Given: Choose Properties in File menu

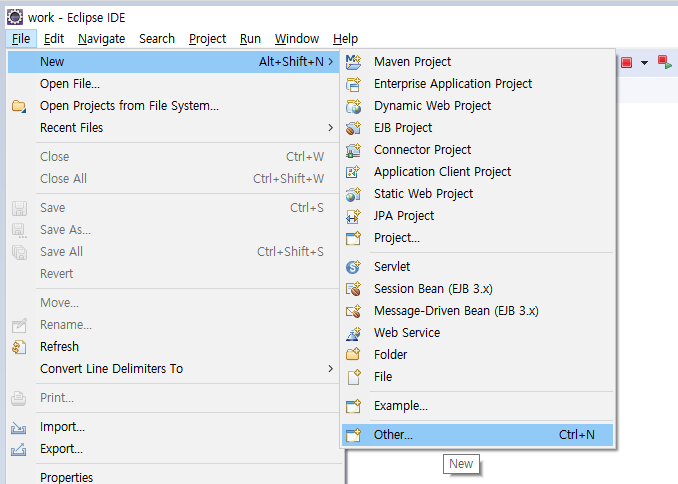Looking at the screenshot, I should click(x=173, y=477).
